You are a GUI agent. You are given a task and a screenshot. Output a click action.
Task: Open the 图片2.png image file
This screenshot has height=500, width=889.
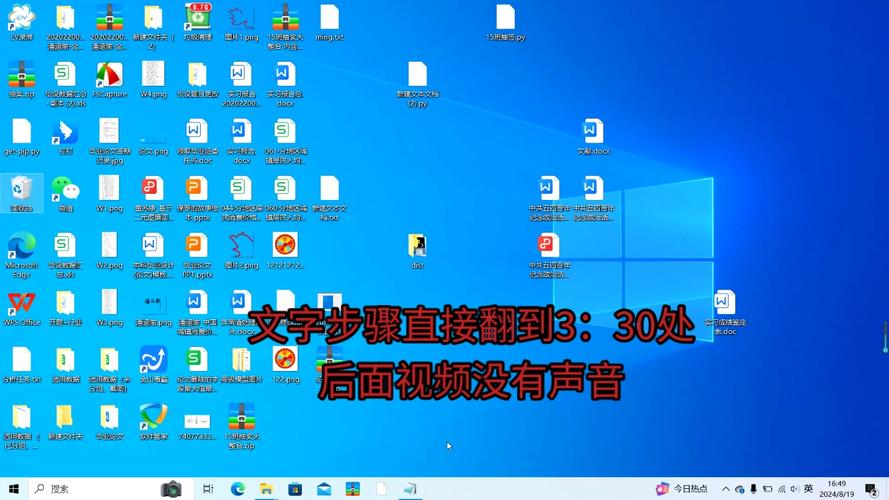click(x=242, y=251)
